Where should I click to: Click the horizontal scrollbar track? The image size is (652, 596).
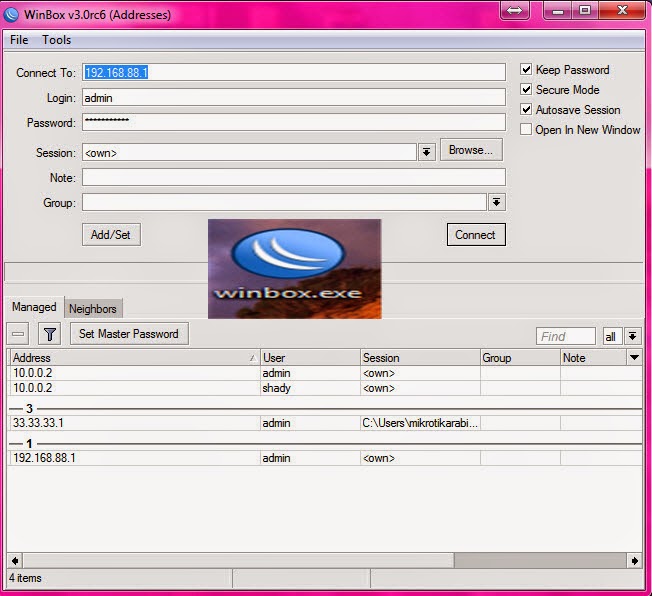[540, 561]
